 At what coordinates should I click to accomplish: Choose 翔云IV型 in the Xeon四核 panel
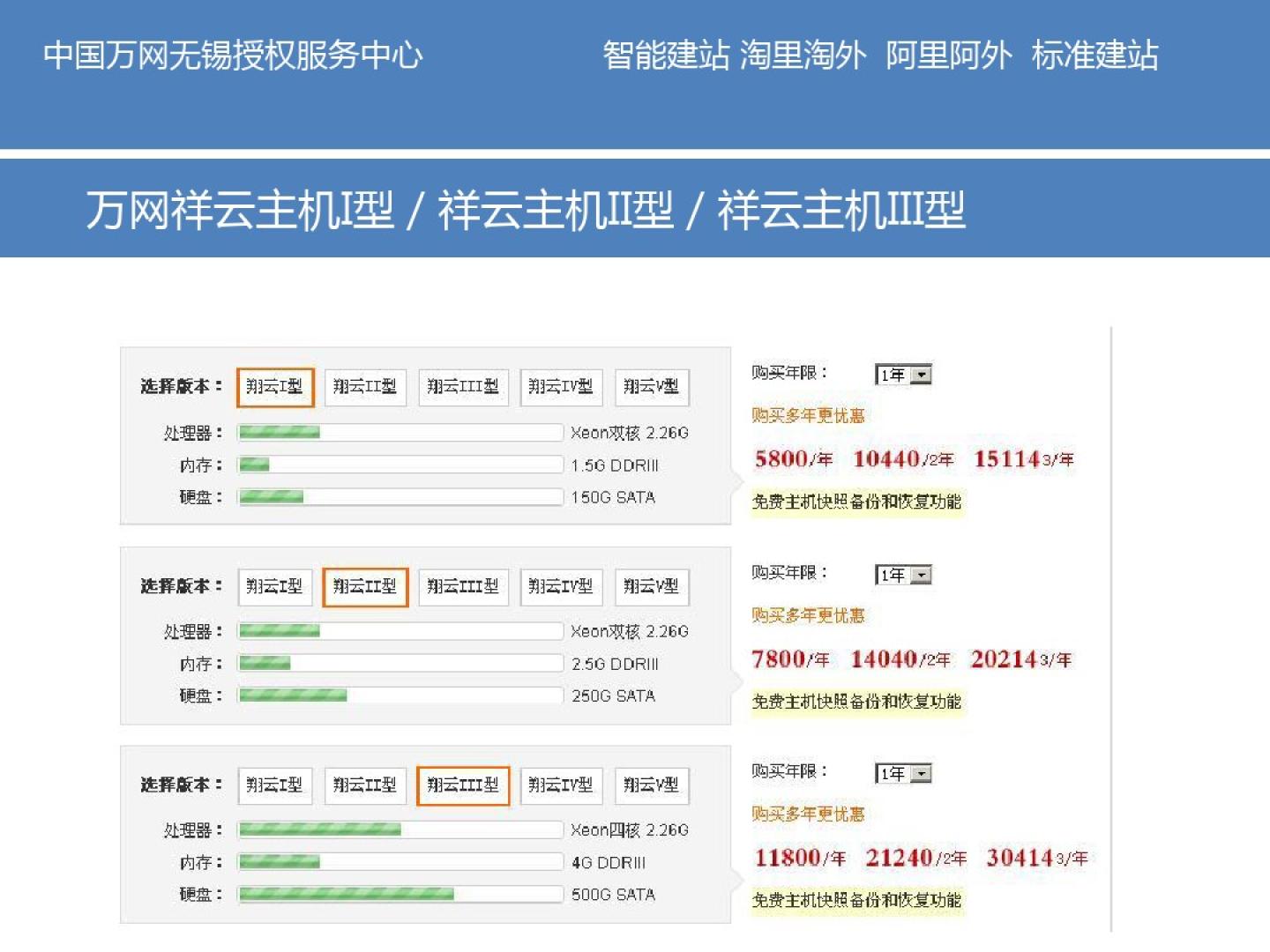click(561, 785)
